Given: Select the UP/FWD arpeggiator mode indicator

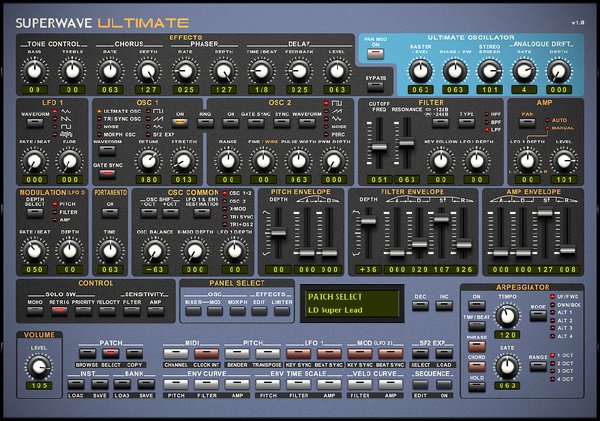Looking at the screenshot, I should click(553, 297).
